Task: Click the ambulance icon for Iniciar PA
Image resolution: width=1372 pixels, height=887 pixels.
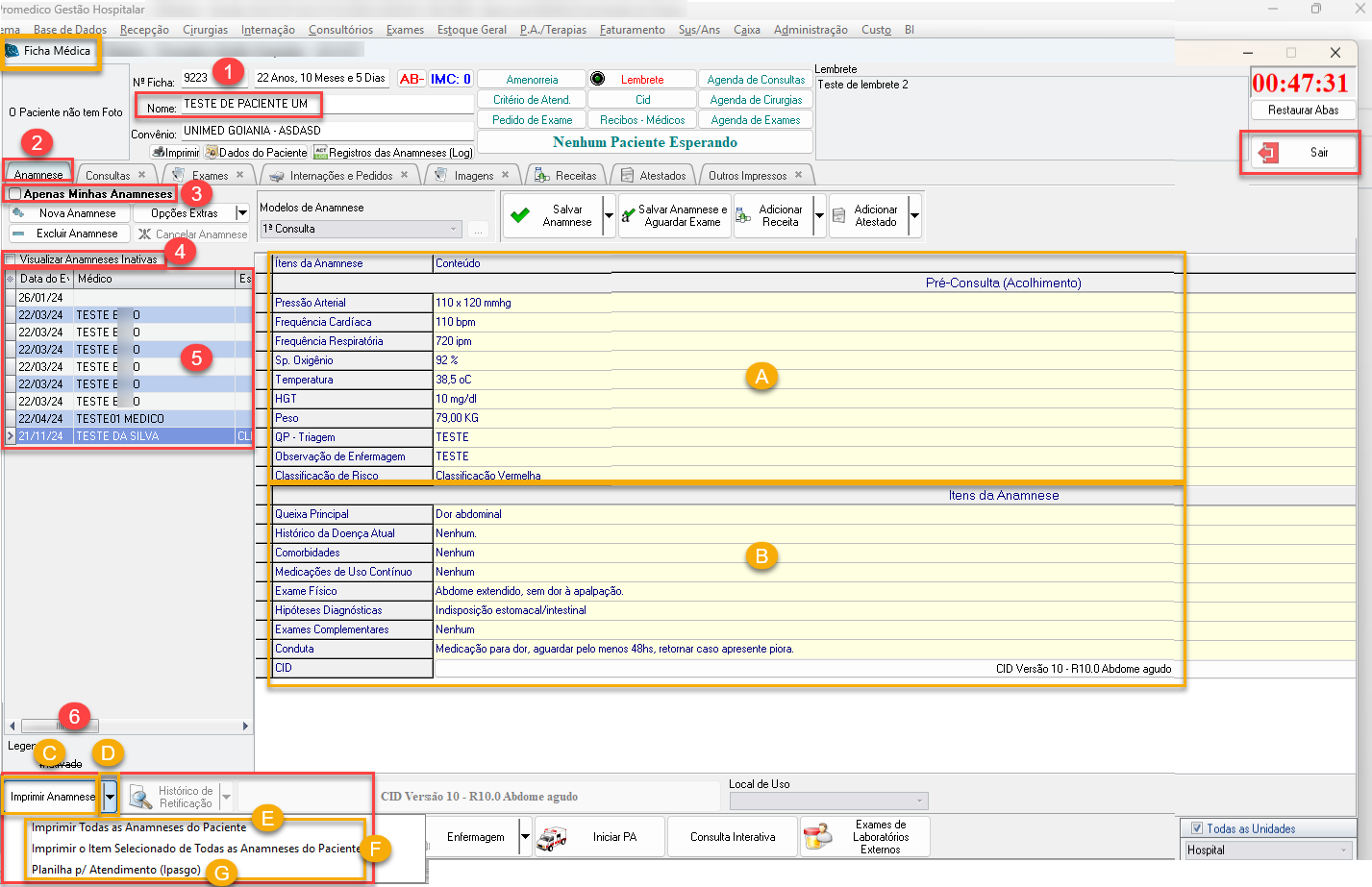Action: pos(552,837)
